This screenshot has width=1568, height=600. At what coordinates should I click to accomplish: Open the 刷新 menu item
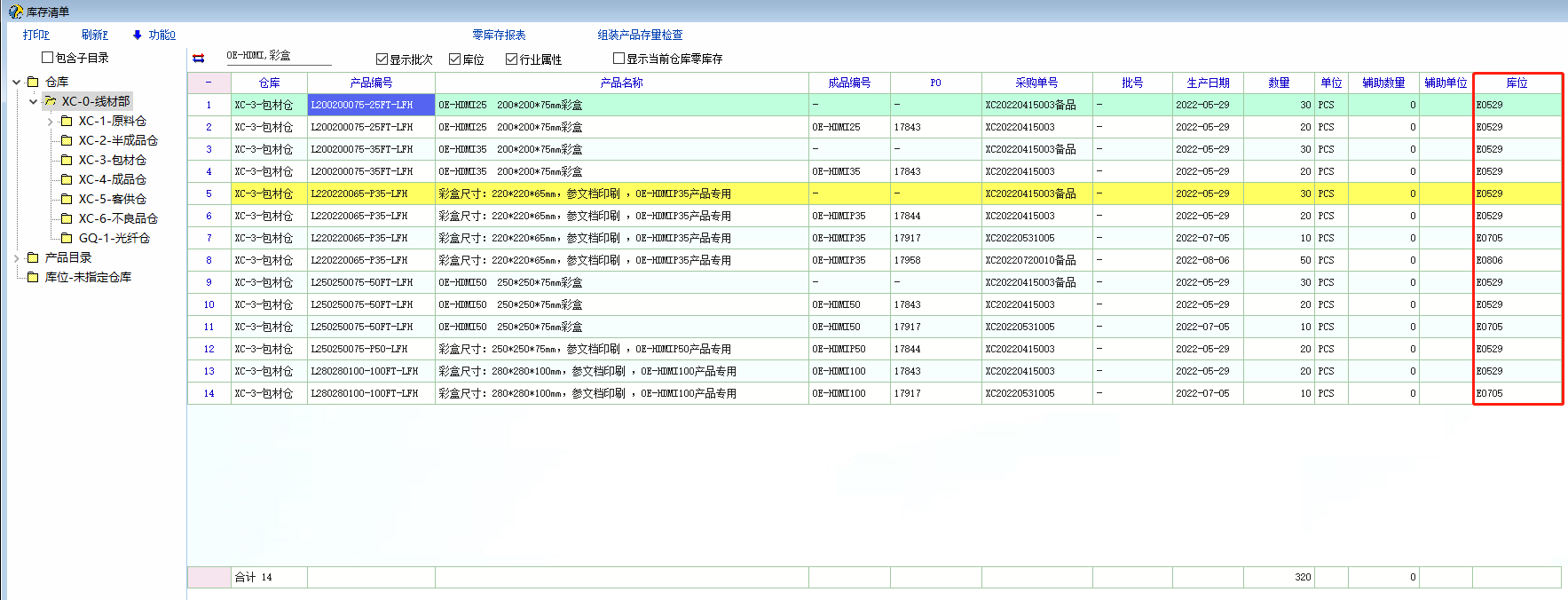[94, 36]
